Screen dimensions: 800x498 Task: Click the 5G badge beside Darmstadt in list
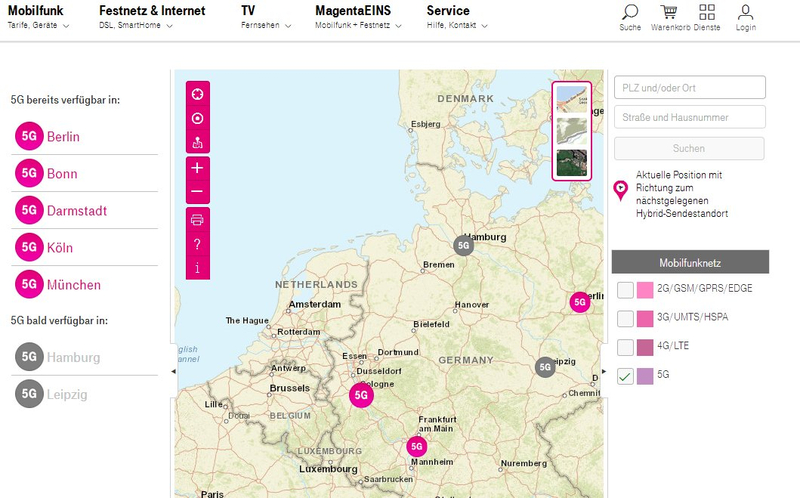pyautogui.click(x=29, y=210)
